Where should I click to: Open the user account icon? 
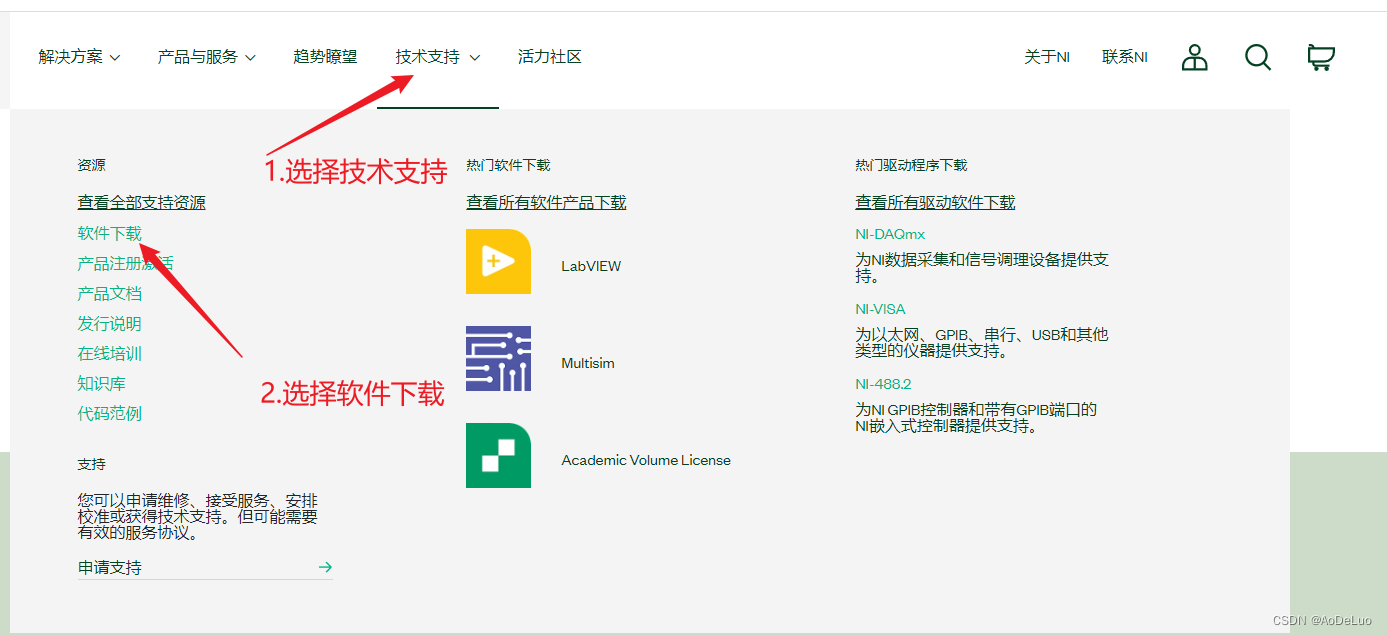(x=1194, y=57)
